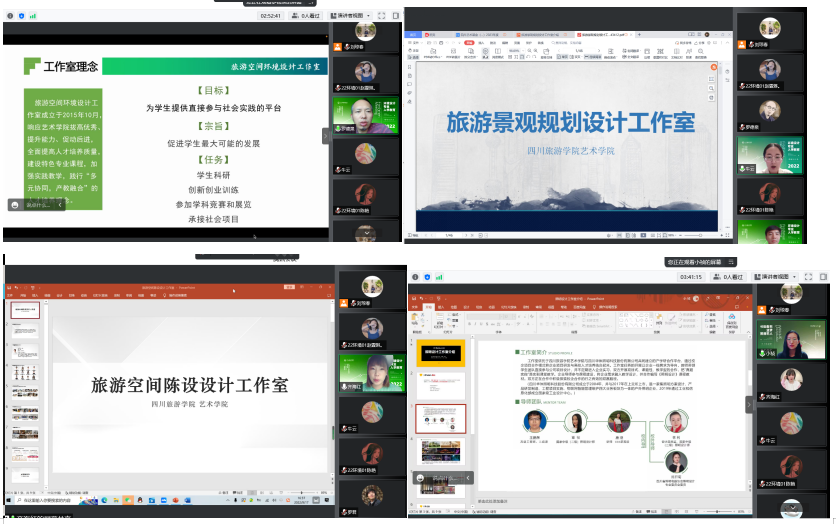Adjust WPS status bar zoom slider
Screen dimensions: 836x524
700,235
